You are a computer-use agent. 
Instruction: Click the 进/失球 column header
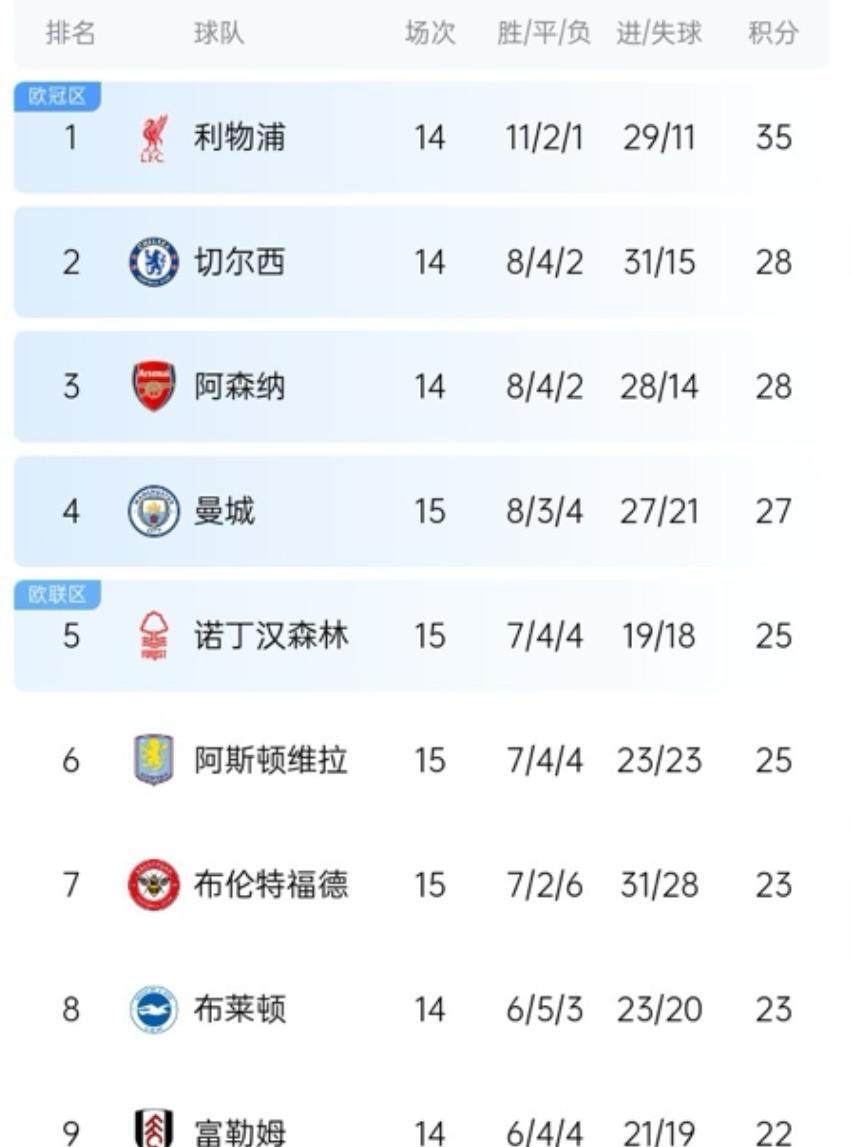click(x=659, y=33)
